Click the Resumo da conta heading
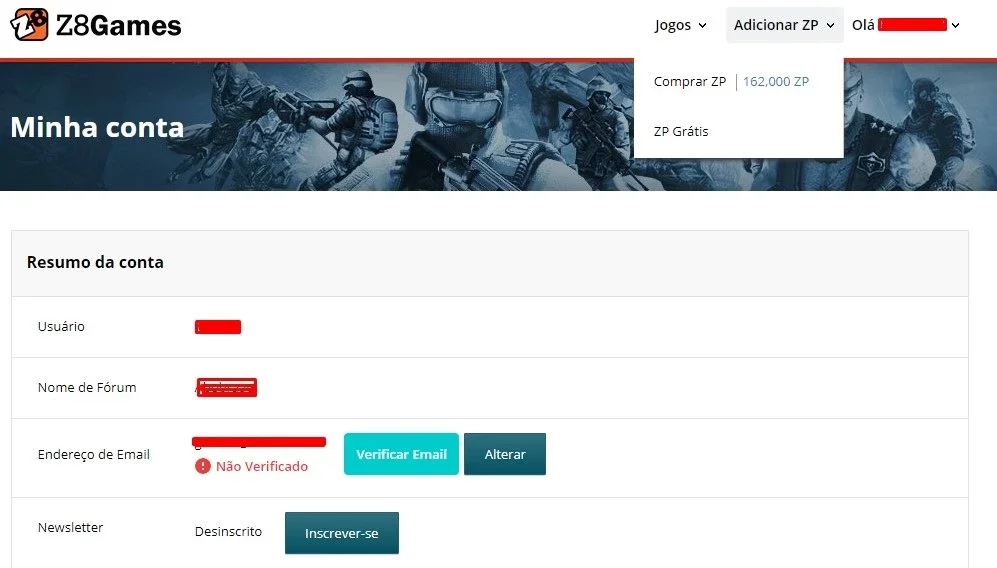The height and width of the screenshot is (568, 997). [95, 262]
